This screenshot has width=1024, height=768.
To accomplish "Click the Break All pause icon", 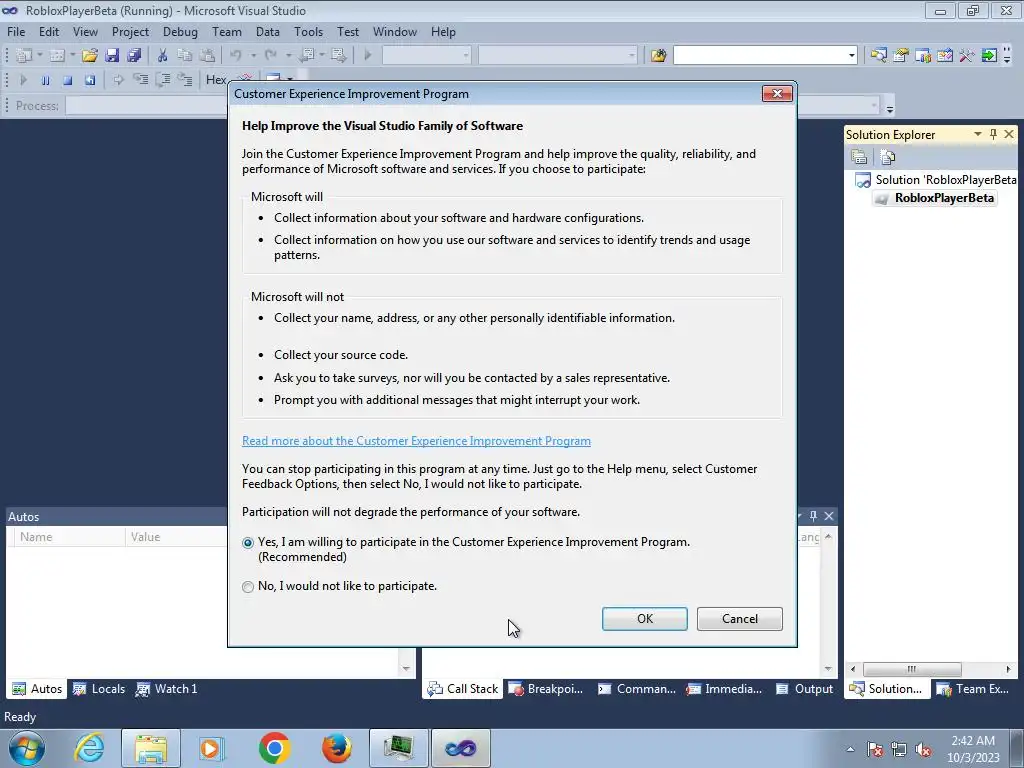I will [x=45, y=80].
